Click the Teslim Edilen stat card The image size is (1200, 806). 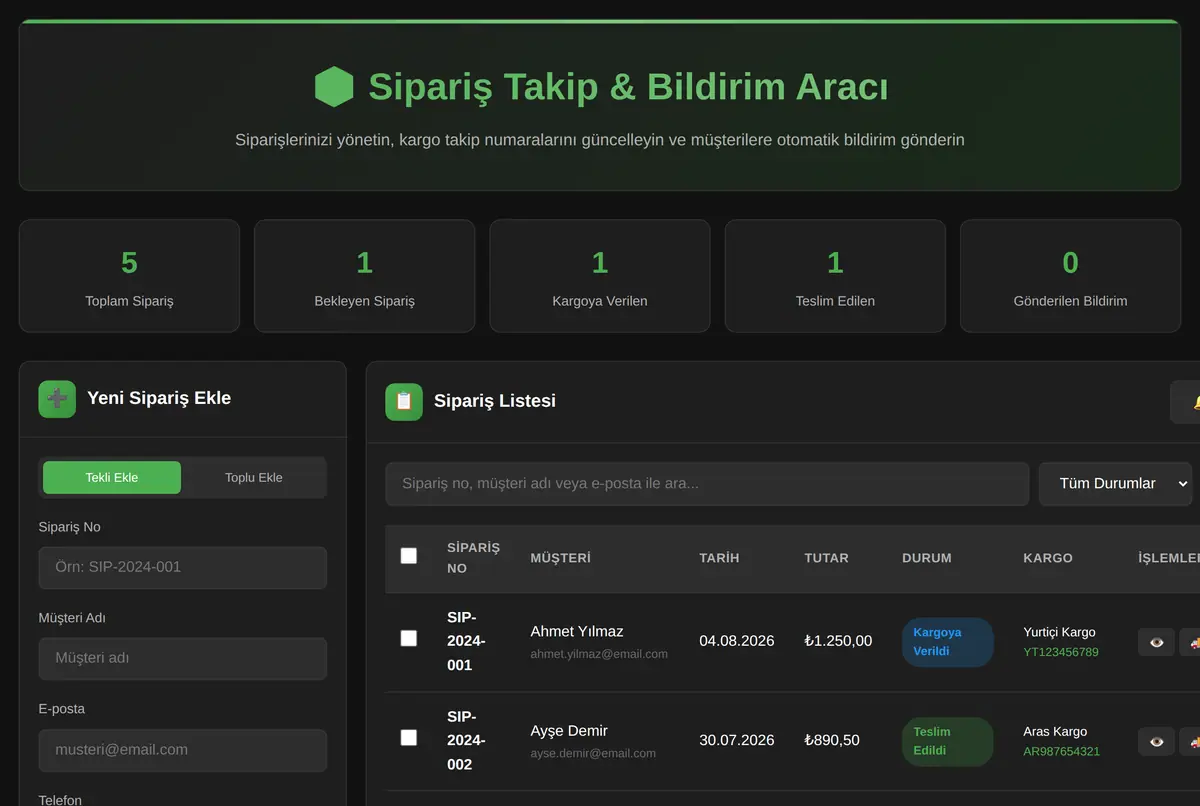[835, 276]
